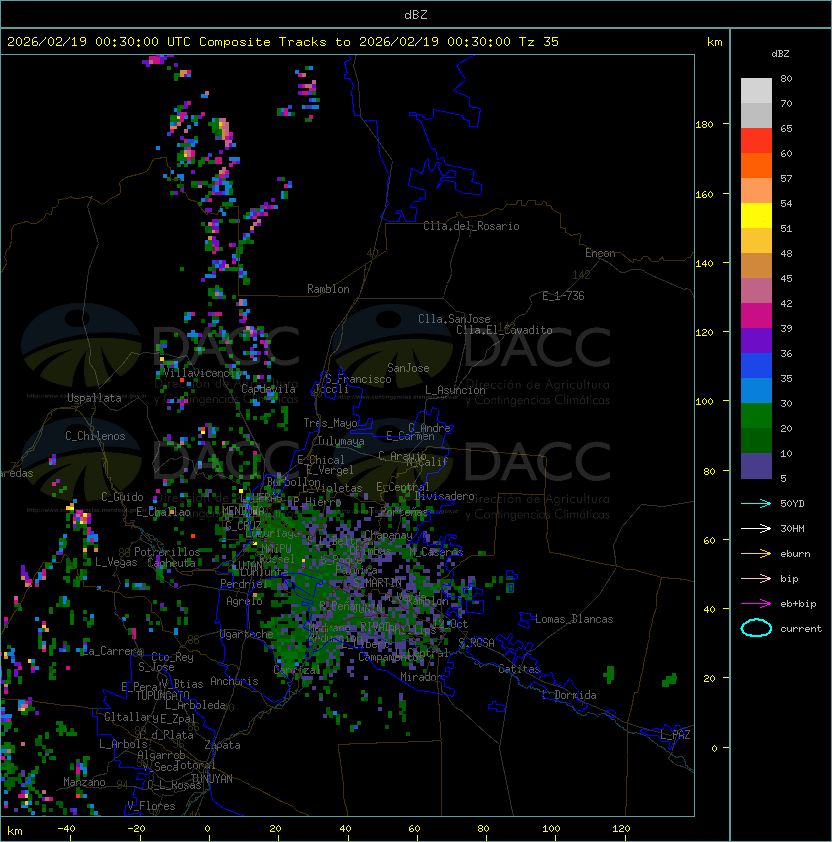Click the 100 km tick on vertical axis

[704, 402]
